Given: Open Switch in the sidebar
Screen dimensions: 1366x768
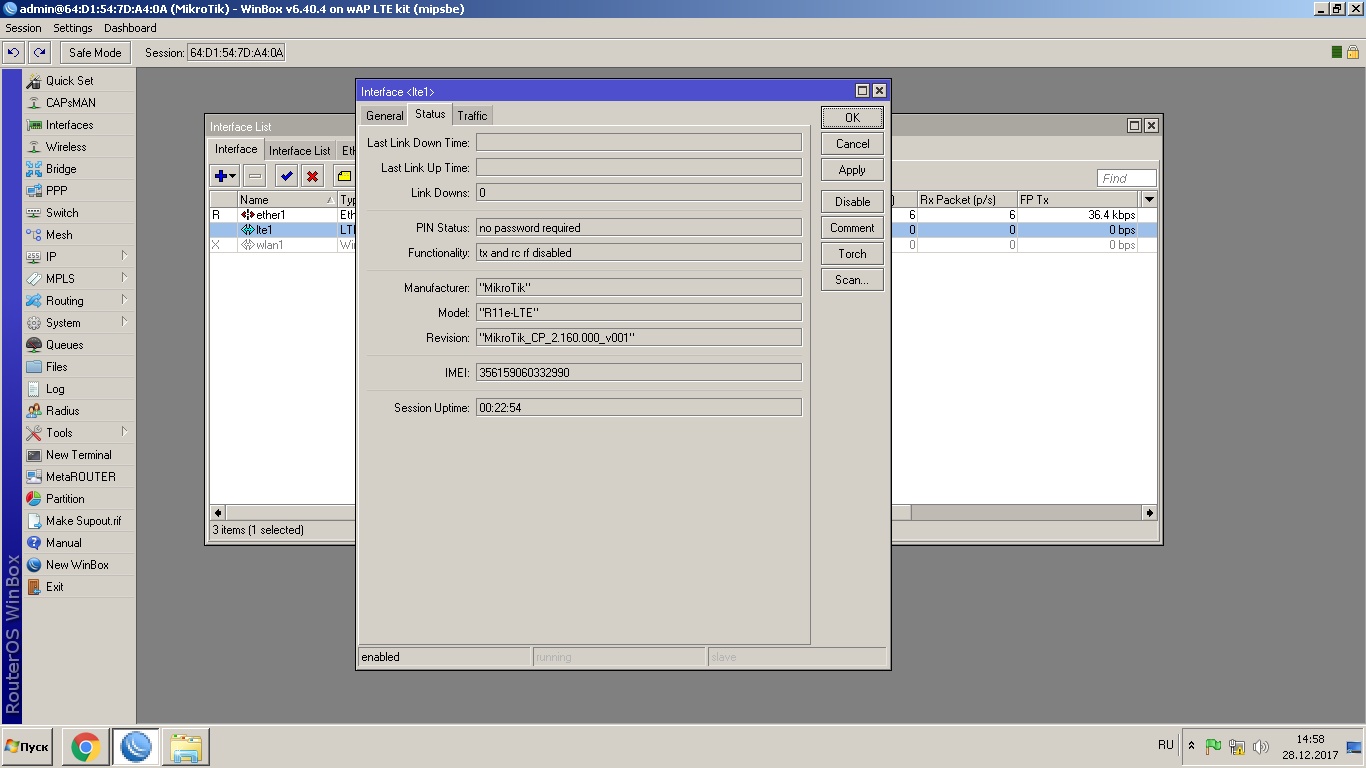Looking at the screenshot, I should 79,213.
